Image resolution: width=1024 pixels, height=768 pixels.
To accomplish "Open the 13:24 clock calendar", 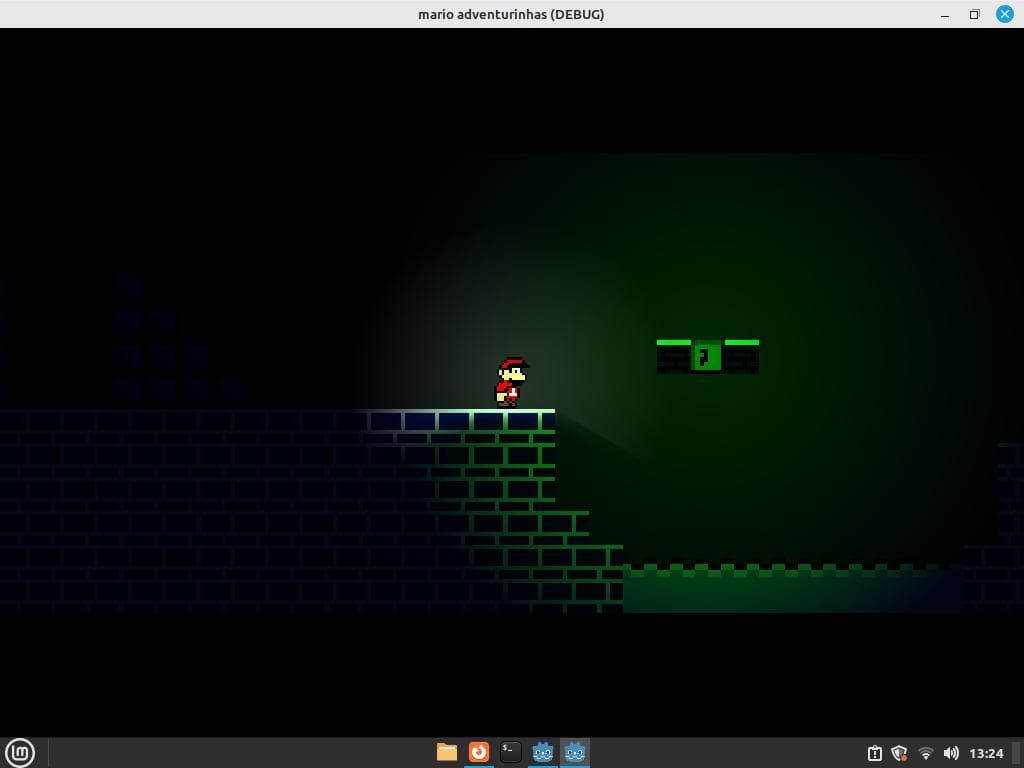I will 986,754.
